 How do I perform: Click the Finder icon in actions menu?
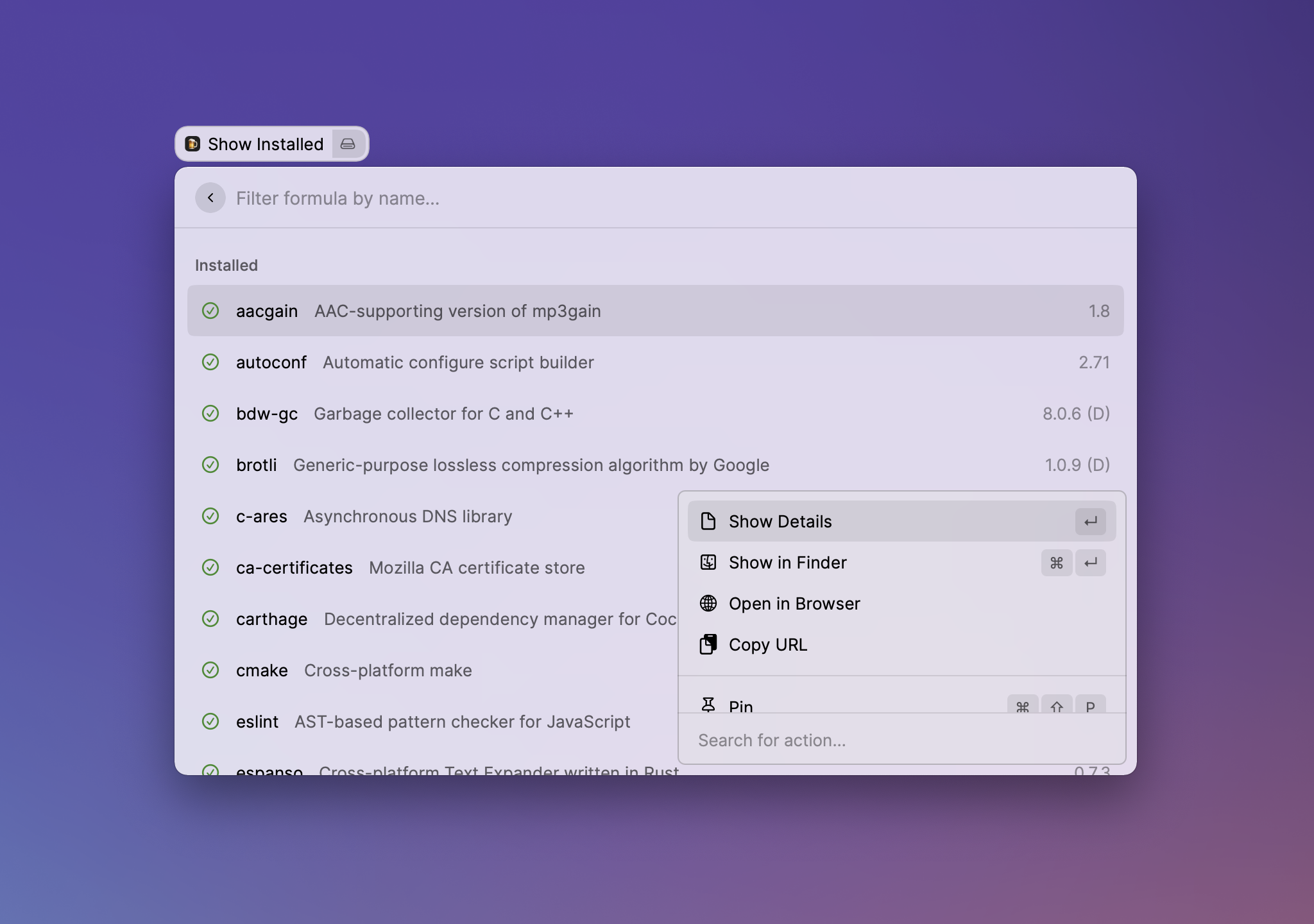click(x=708, y=562)
